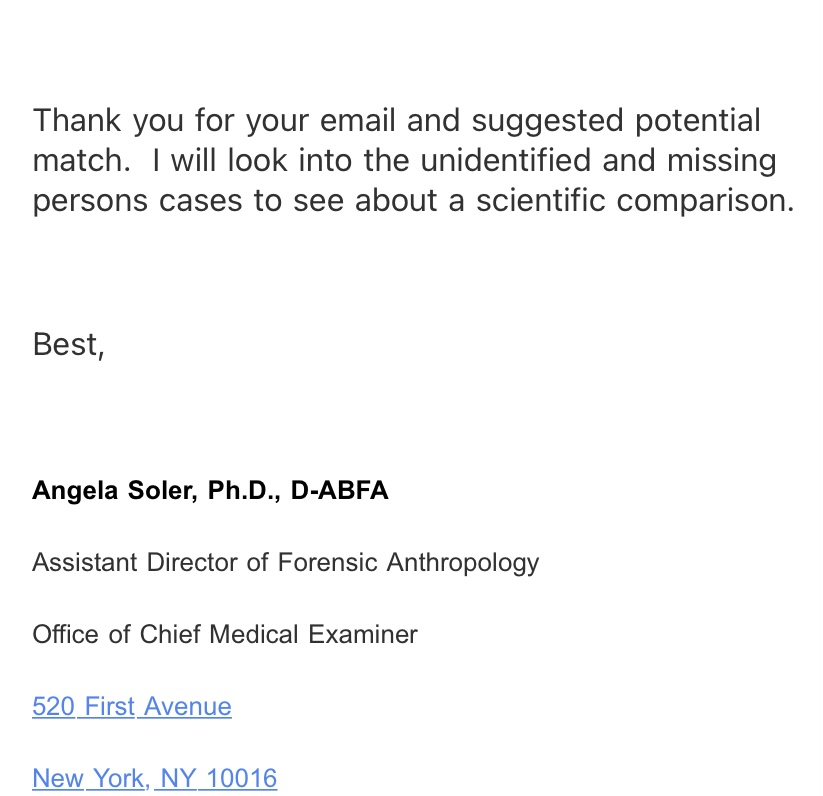Click the Office of Chief Medical Examiner line
The width and height of the screenshot is (823, 796).
tap(225, 634)
